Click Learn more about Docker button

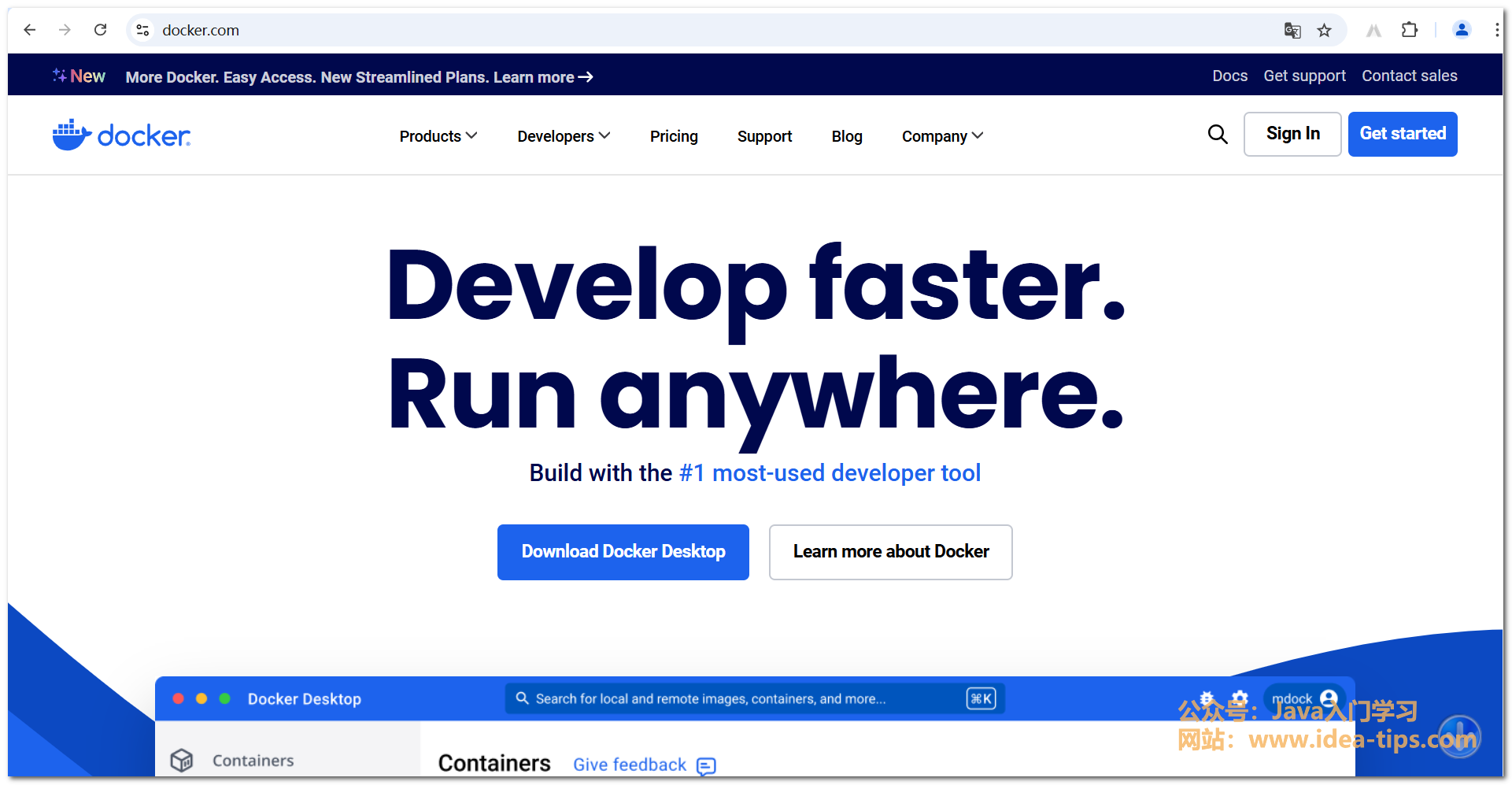click(x=891, y=552)
